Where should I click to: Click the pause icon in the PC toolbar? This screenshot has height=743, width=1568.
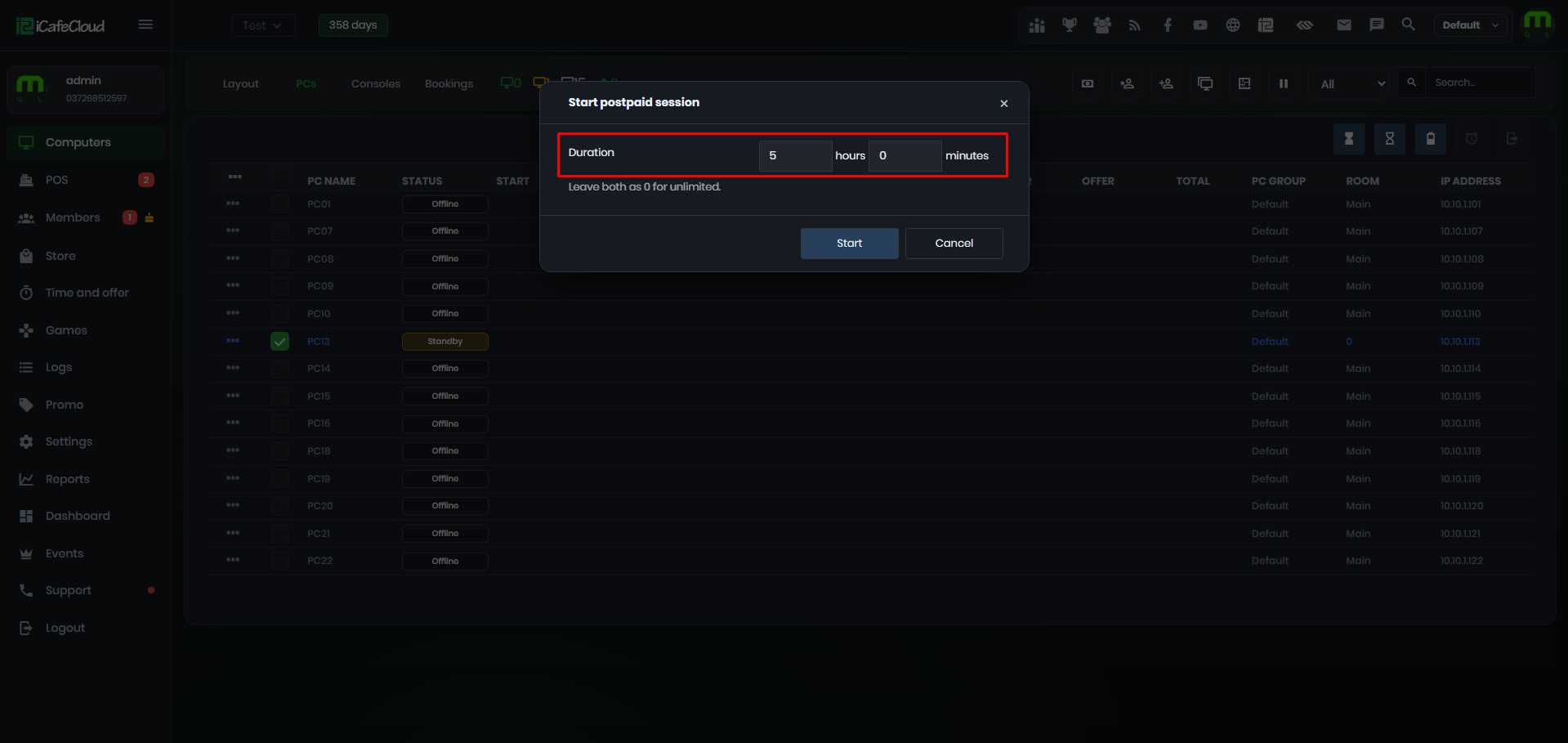coord(1283,83)
